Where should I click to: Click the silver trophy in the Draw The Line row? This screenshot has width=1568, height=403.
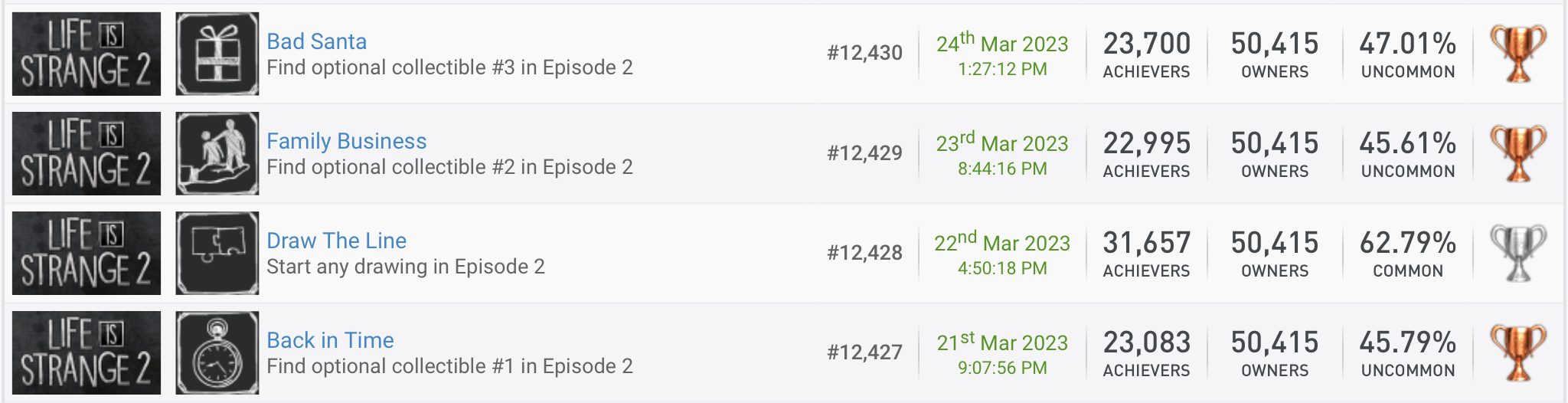point(1518,253)
